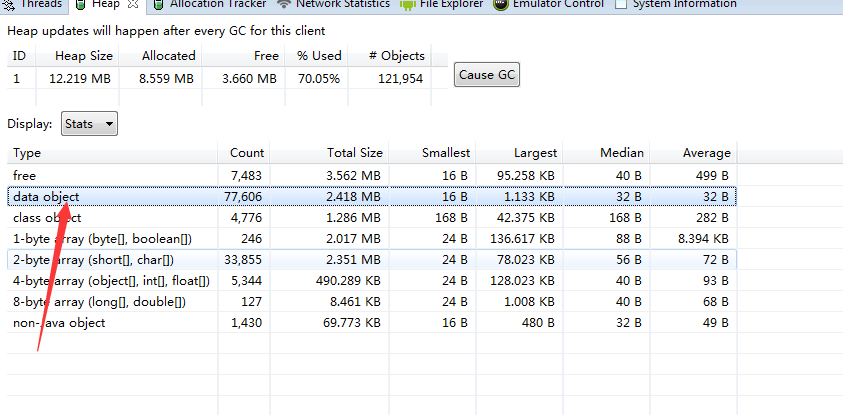The height and width of the screenshot is (415, 843).
Task: Close the Heap tab with its X
Action: 133,4
